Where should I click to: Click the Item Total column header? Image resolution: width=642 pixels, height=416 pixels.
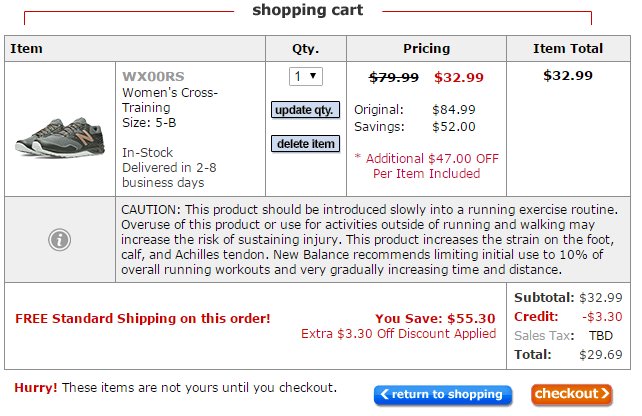[x=568, y=48]
